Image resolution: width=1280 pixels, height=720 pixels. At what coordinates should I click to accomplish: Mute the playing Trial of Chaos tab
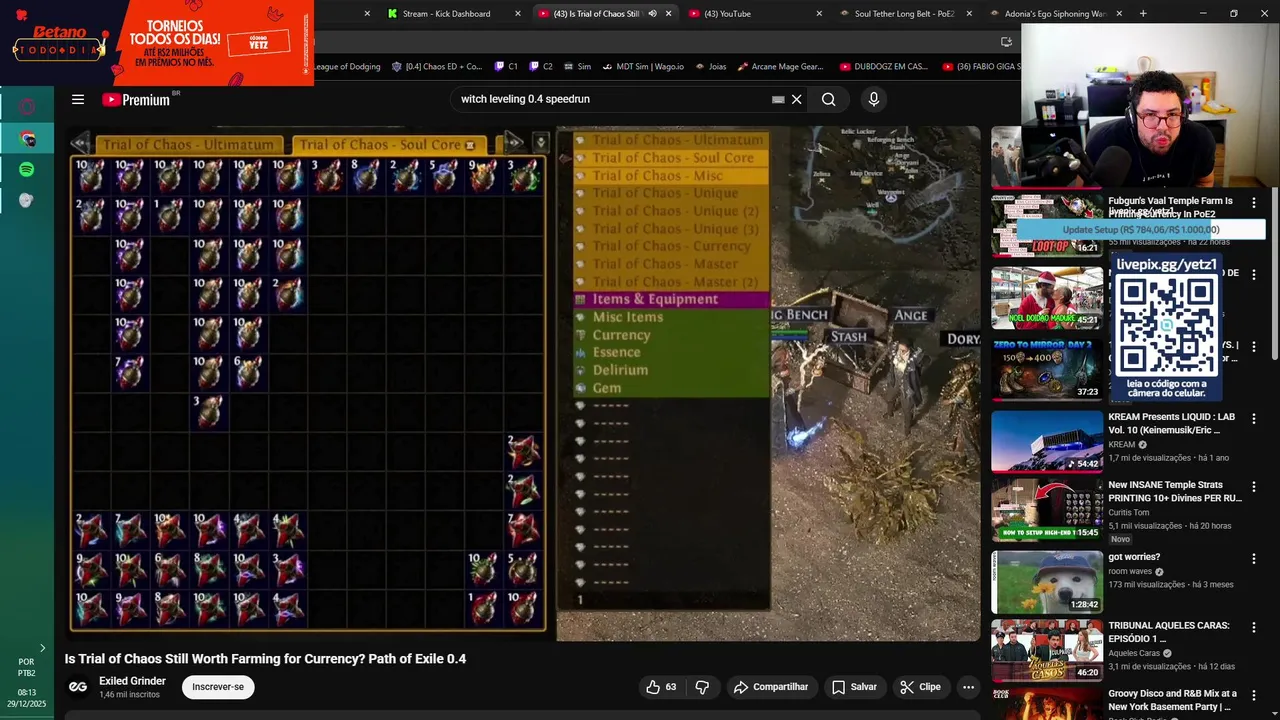[x=652, y=14]
